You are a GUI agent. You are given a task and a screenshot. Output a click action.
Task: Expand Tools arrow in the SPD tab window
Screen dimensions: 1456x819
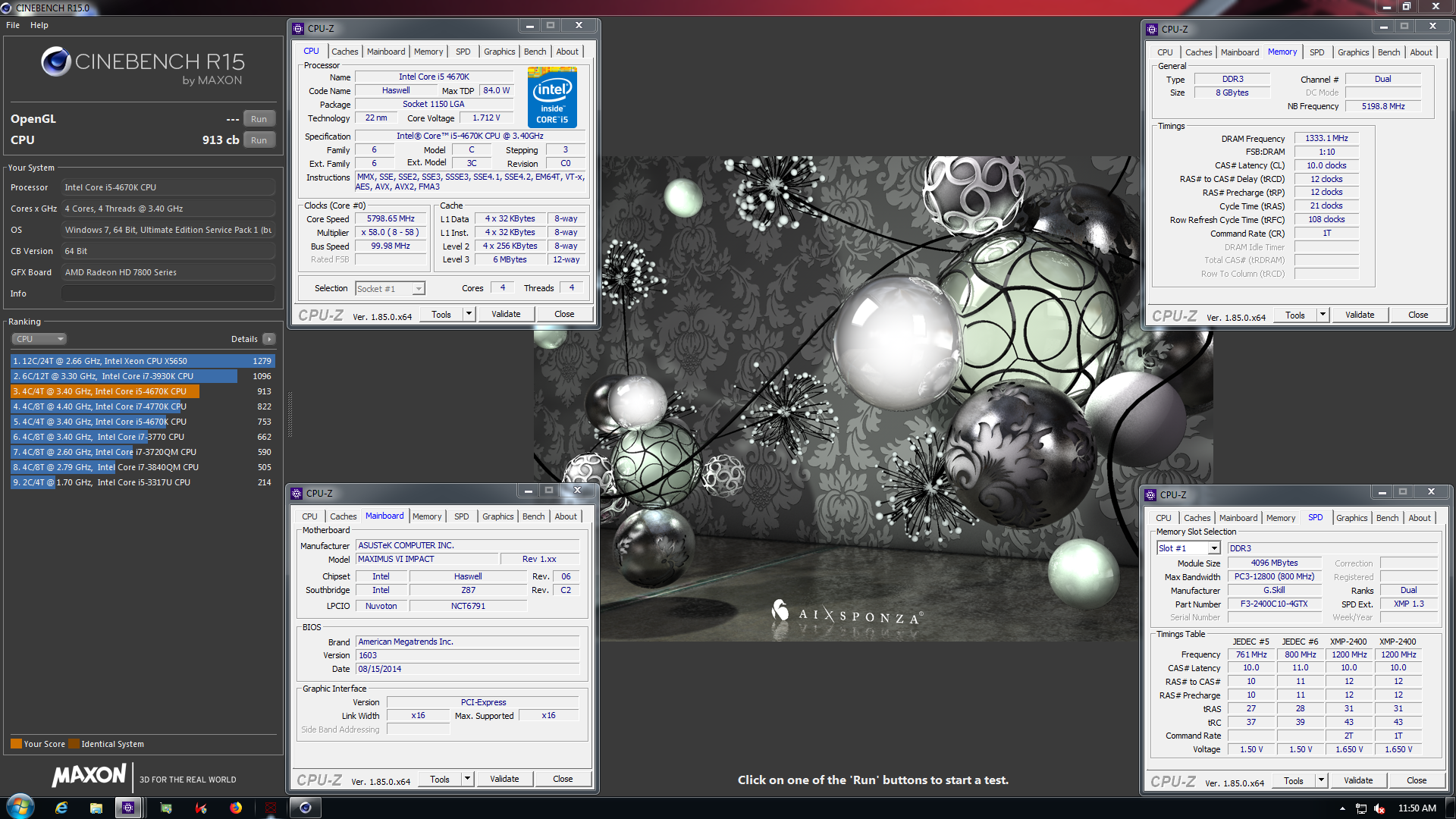(x=1321, y=780)
